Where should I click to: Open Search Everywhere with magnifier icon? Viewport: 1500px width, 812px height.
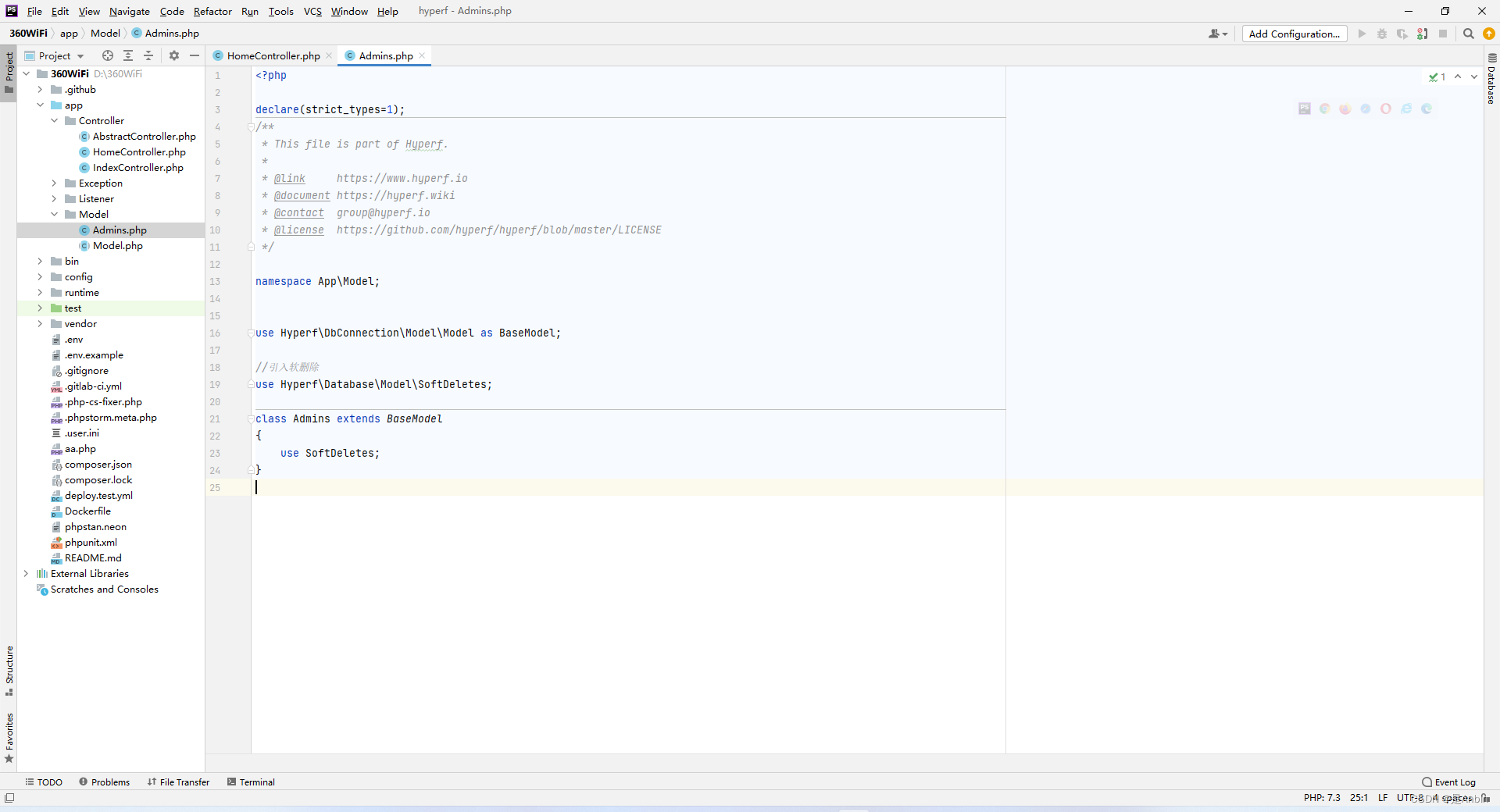coord(1469,34)
